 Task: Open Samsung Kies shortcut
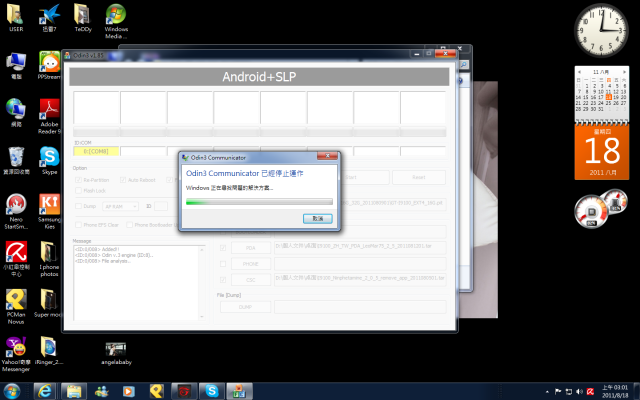pyautogui.click(x=49, y=211)
